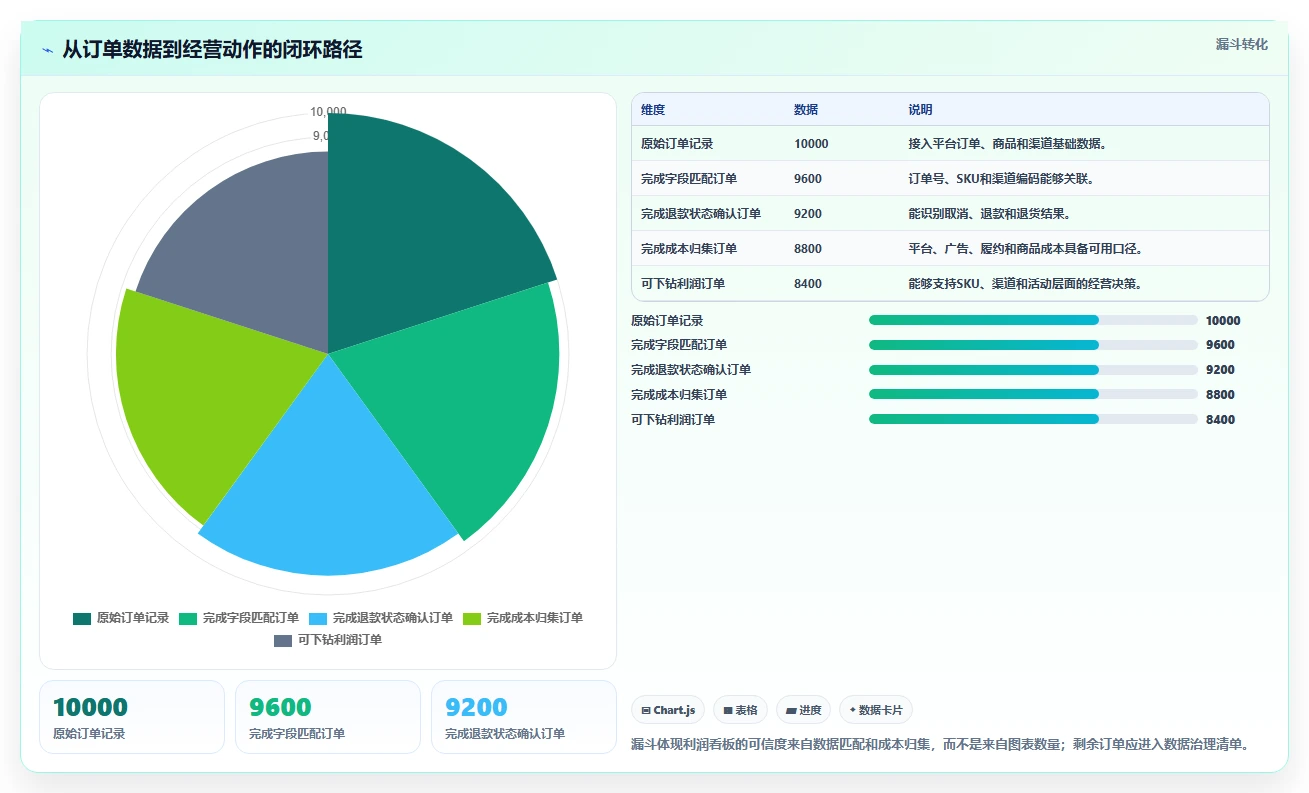
Task: Click 完成成本归集订单 table row name
Action: coord(689,249)
